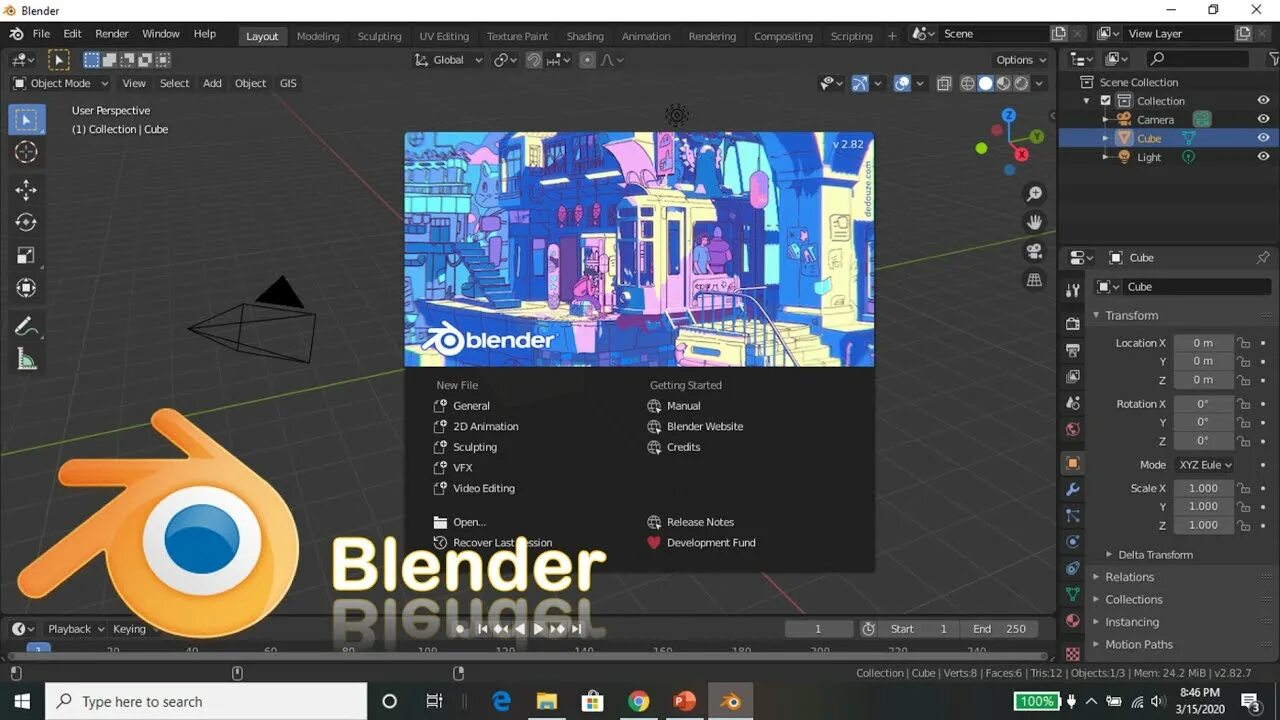Open the GIS menu in viewport header

click(288, 84)
